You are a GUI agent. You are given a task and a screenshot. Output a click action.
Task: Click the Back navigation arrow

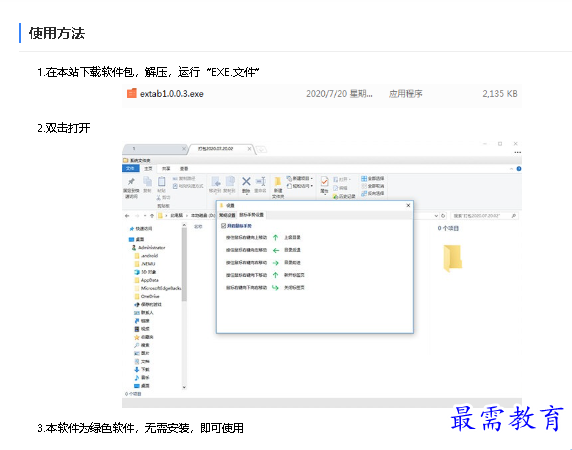click(x=127, y=216)
